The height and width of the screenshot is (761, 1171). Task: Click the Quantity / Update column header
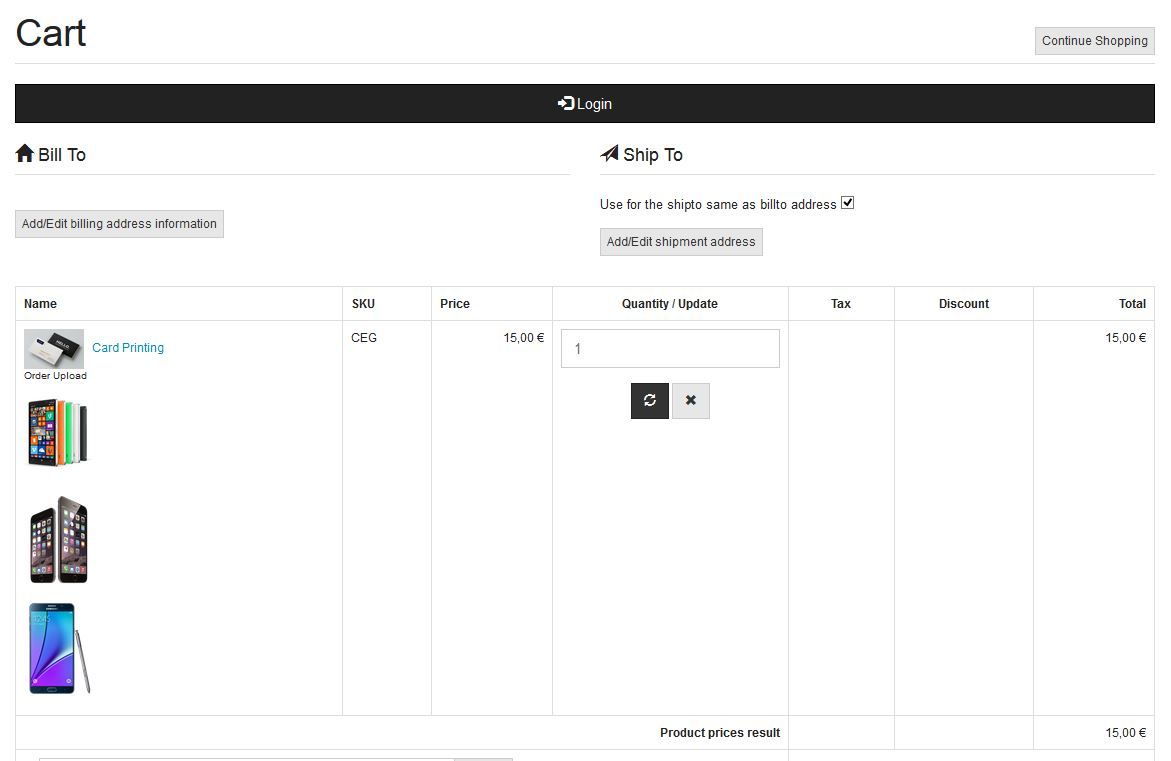670,304
